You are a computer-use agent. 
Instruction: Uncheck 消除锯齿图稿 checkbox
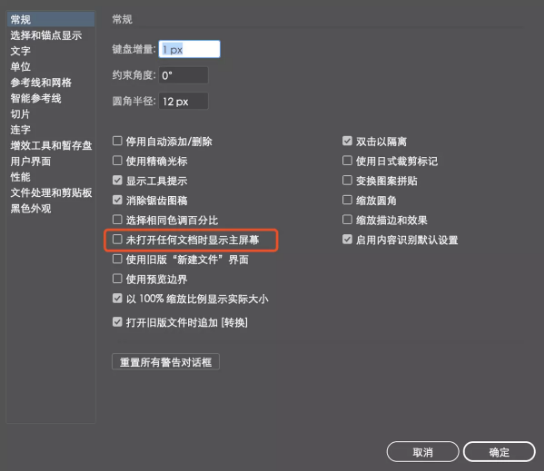117,200
